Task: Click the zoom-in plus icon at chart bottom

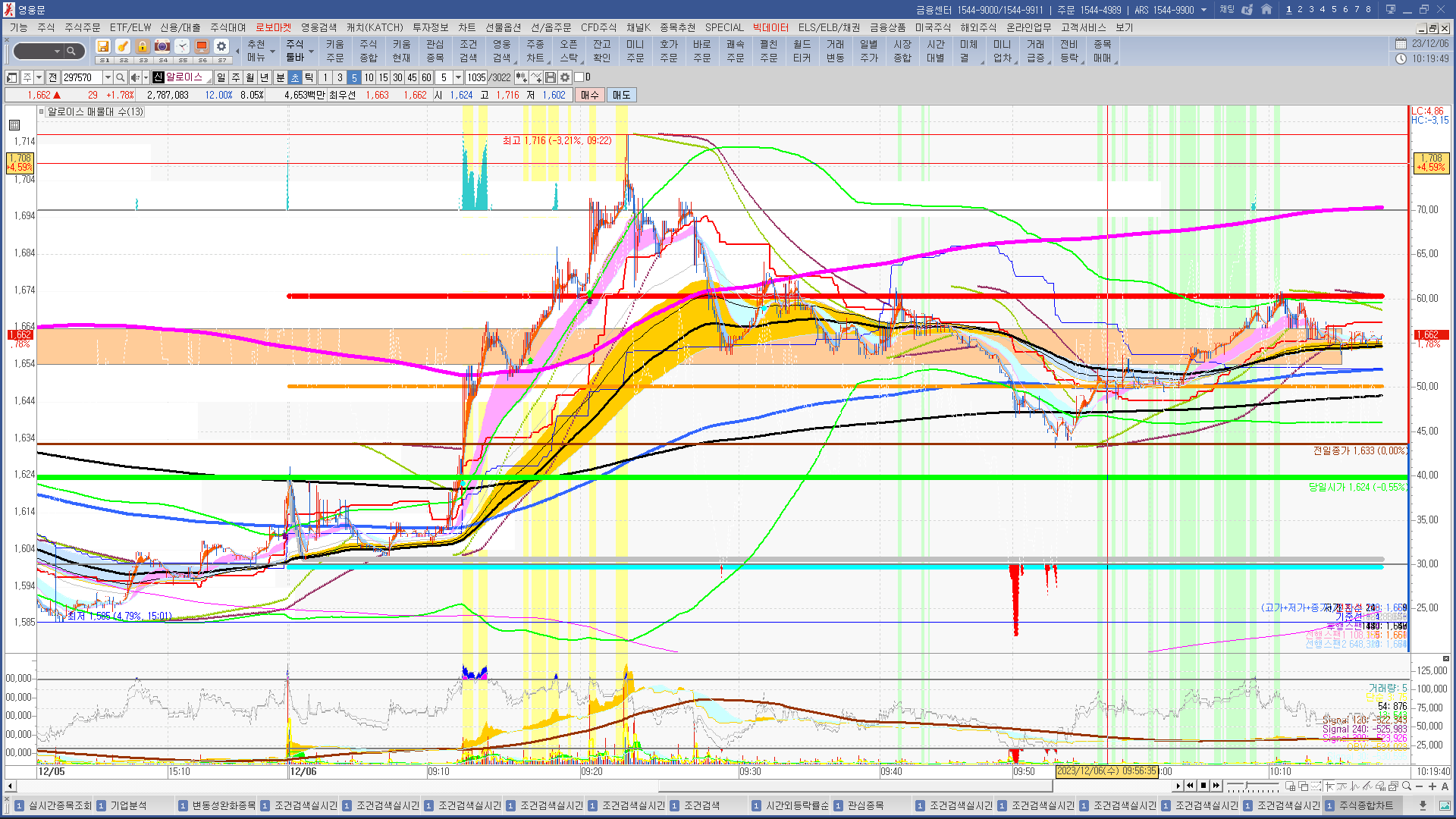Action: (1432, 786)
